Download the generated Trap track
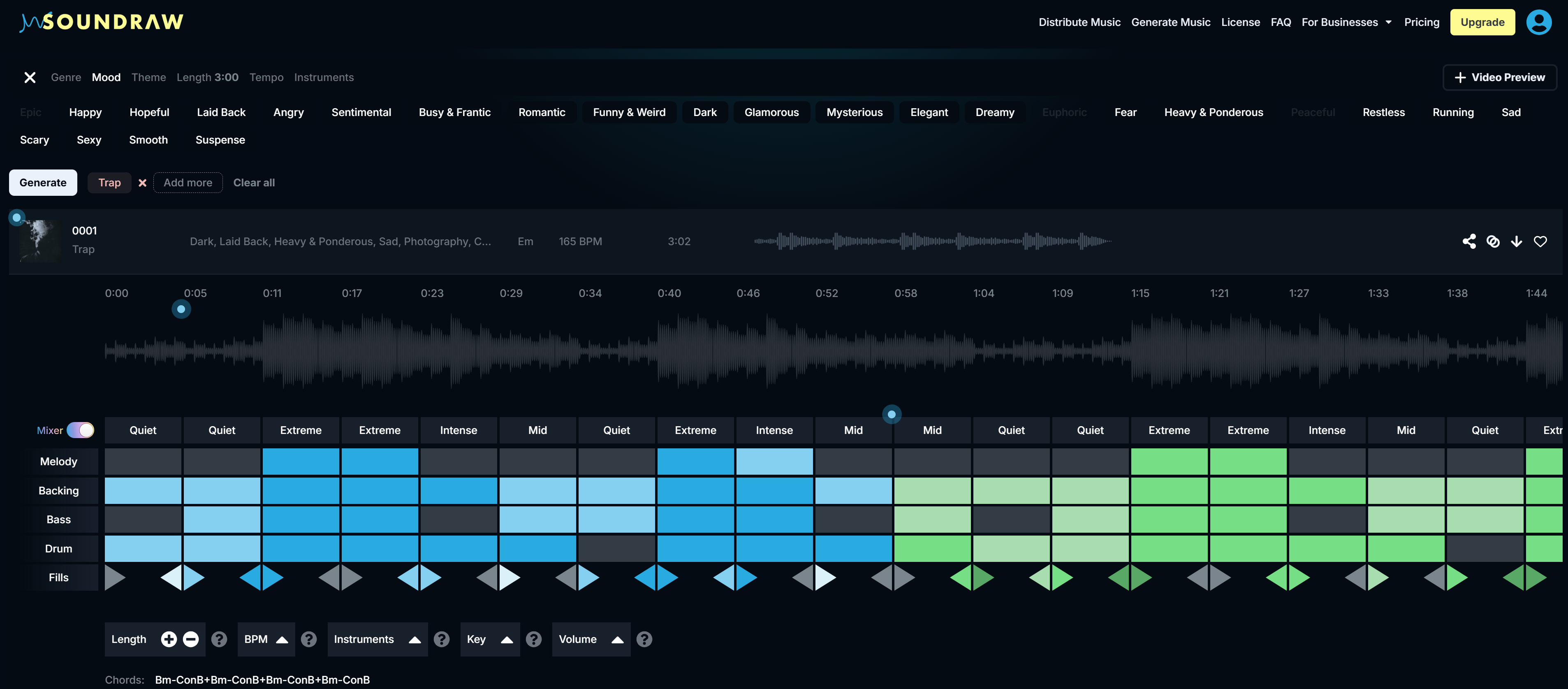 tap(1516, 241)
